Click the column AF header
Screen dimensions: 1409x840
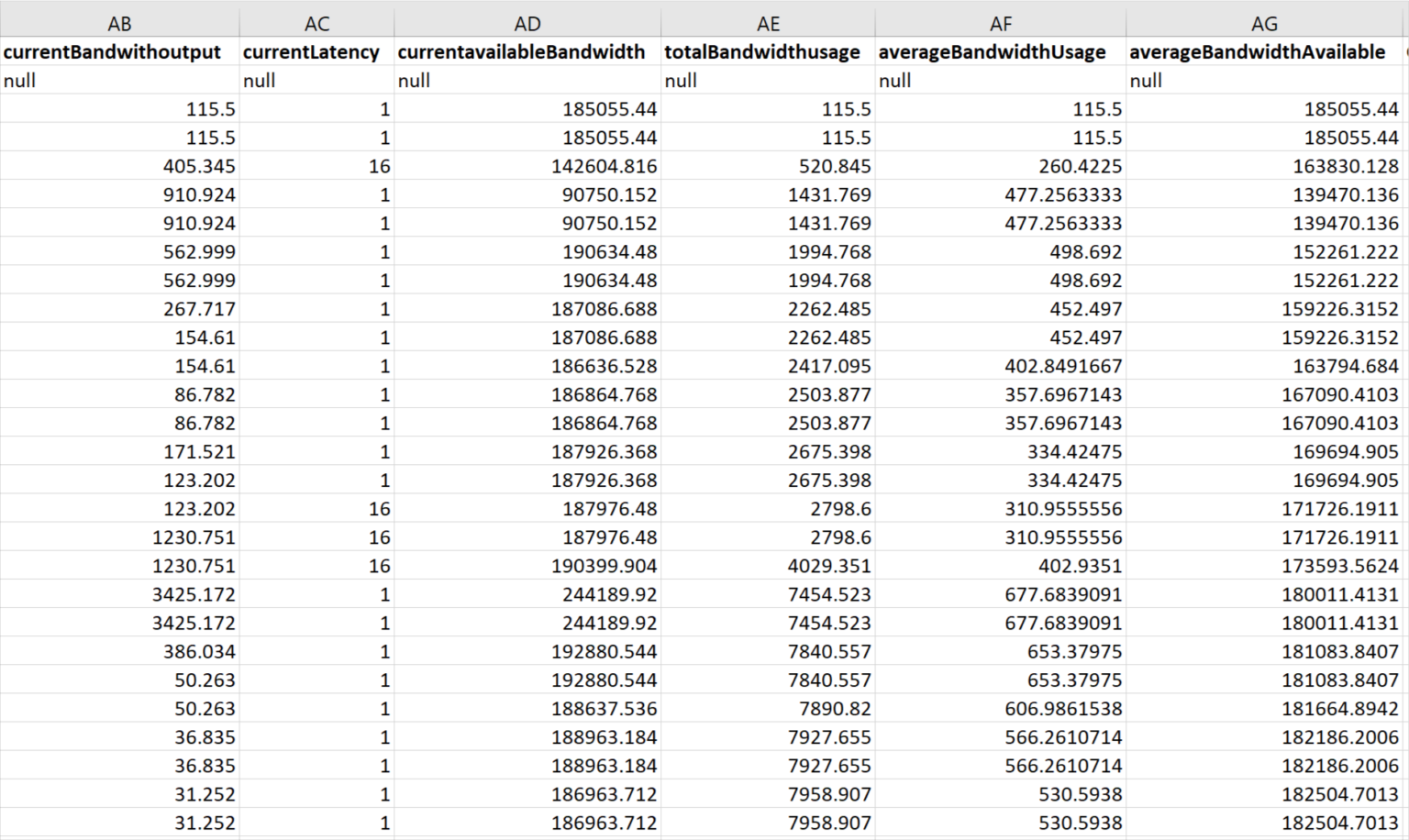click(1001, 23)
